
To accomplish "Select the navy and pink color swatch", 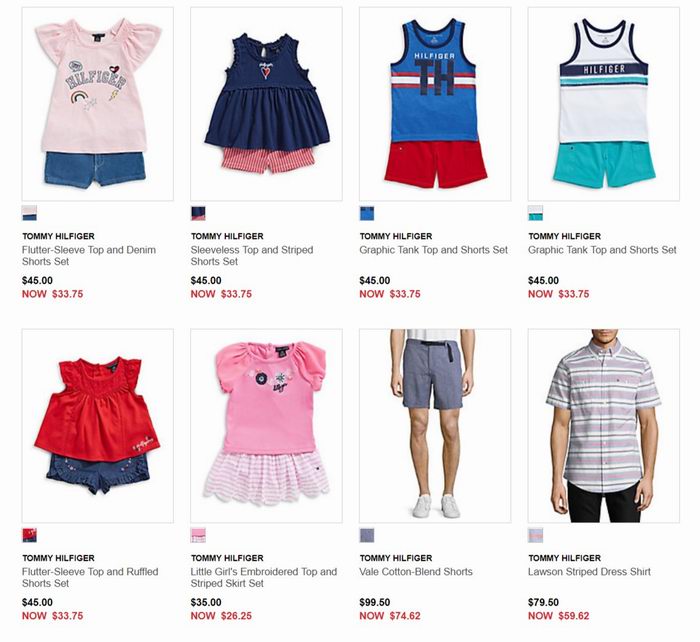I will [198, 213].
